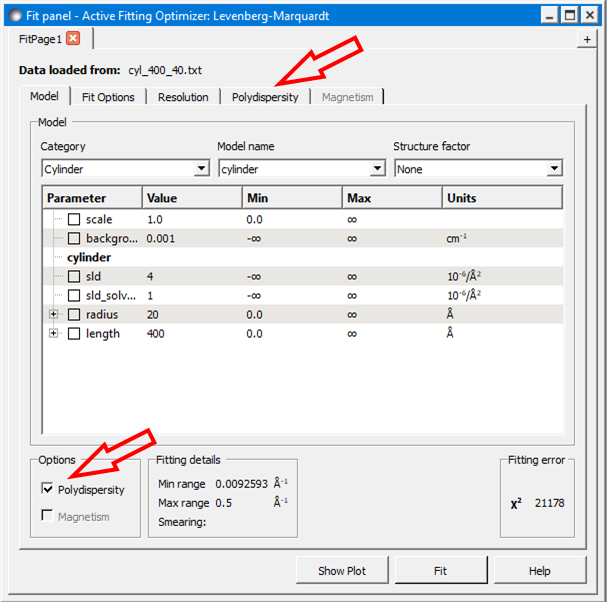Image resolution: width=607 pixels, height=602 pixels.
Task: Open the Structure factor dropdown
Action: 478,169
